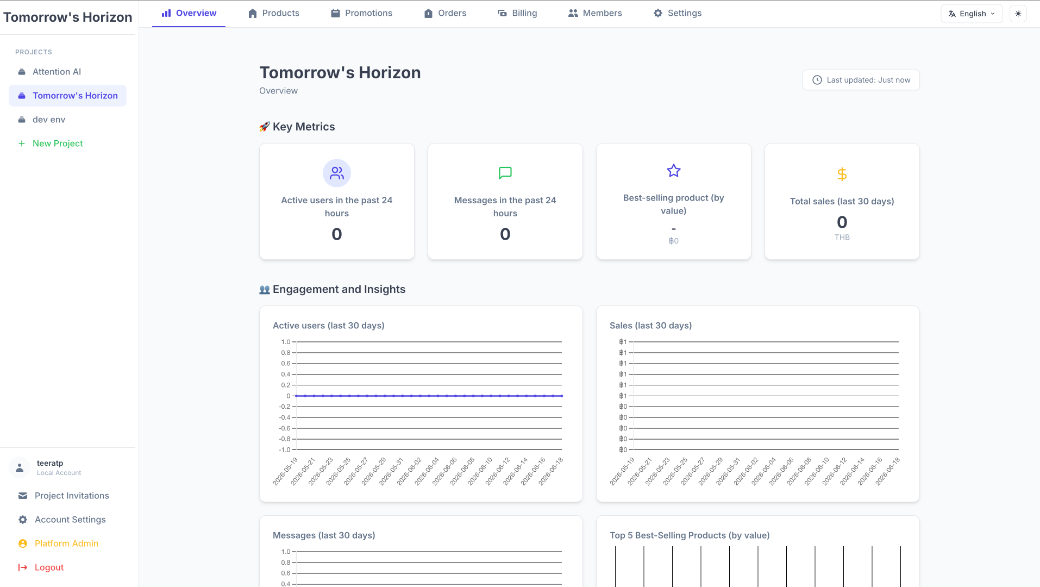Open the Orders tab
This screenshot has height=587, width=1040.
tap(445, 13)
